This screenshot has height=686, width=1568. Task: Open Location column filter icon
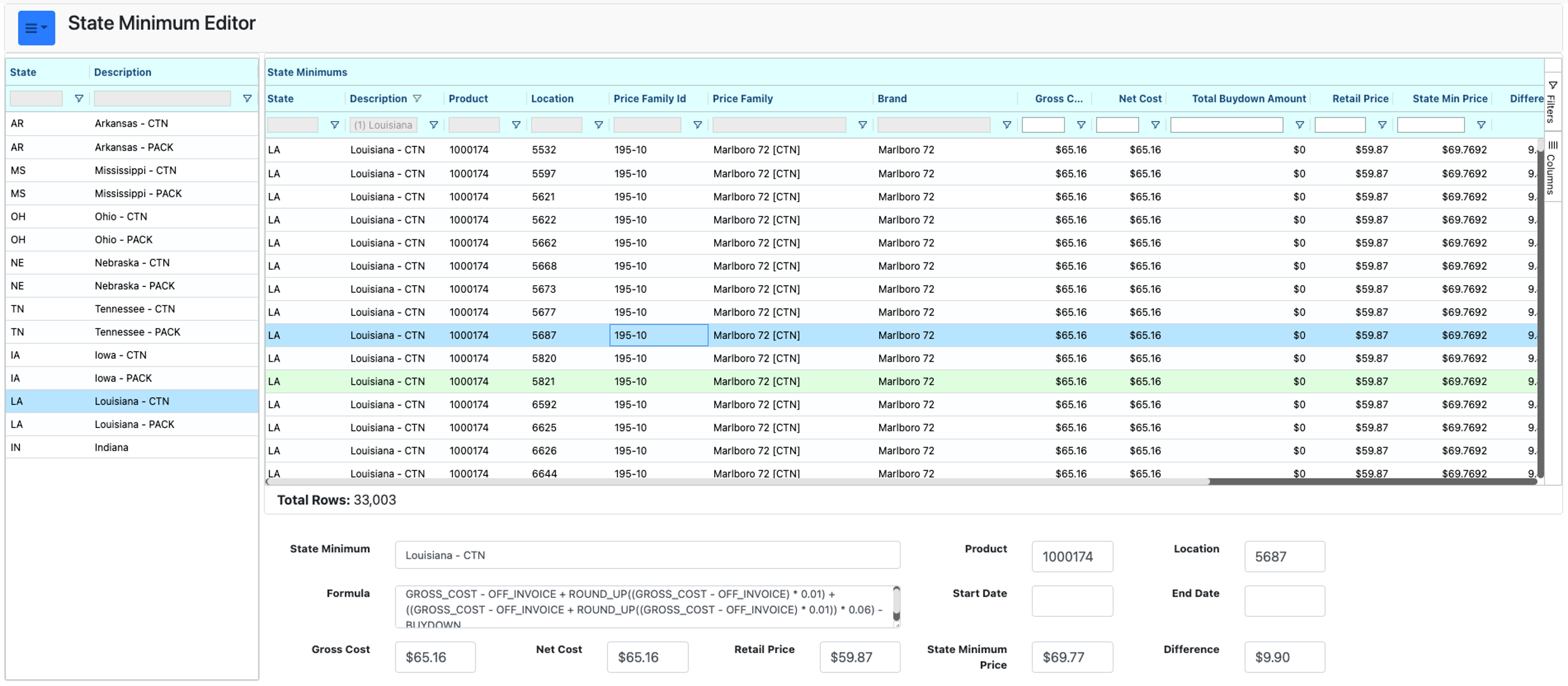tap(598, 125)
